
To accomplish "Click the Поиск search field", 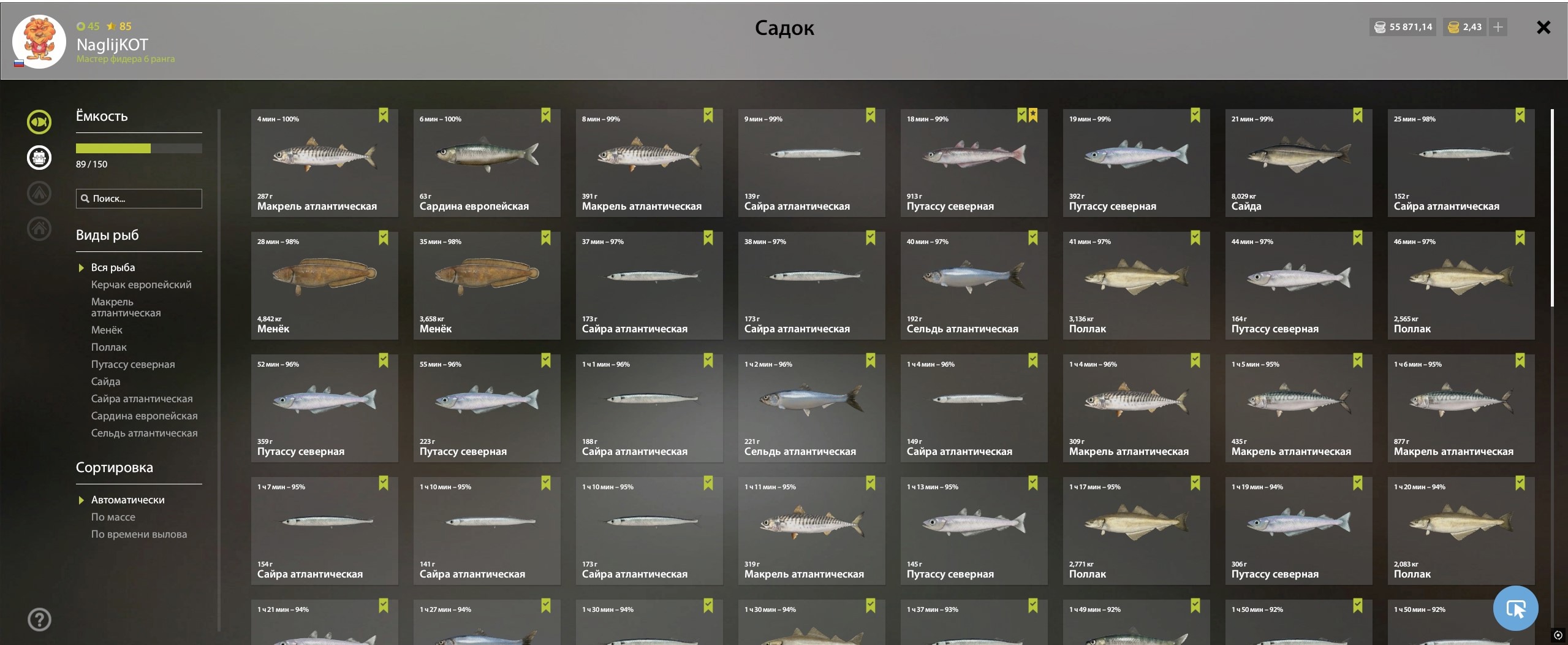I will point(138,199).
